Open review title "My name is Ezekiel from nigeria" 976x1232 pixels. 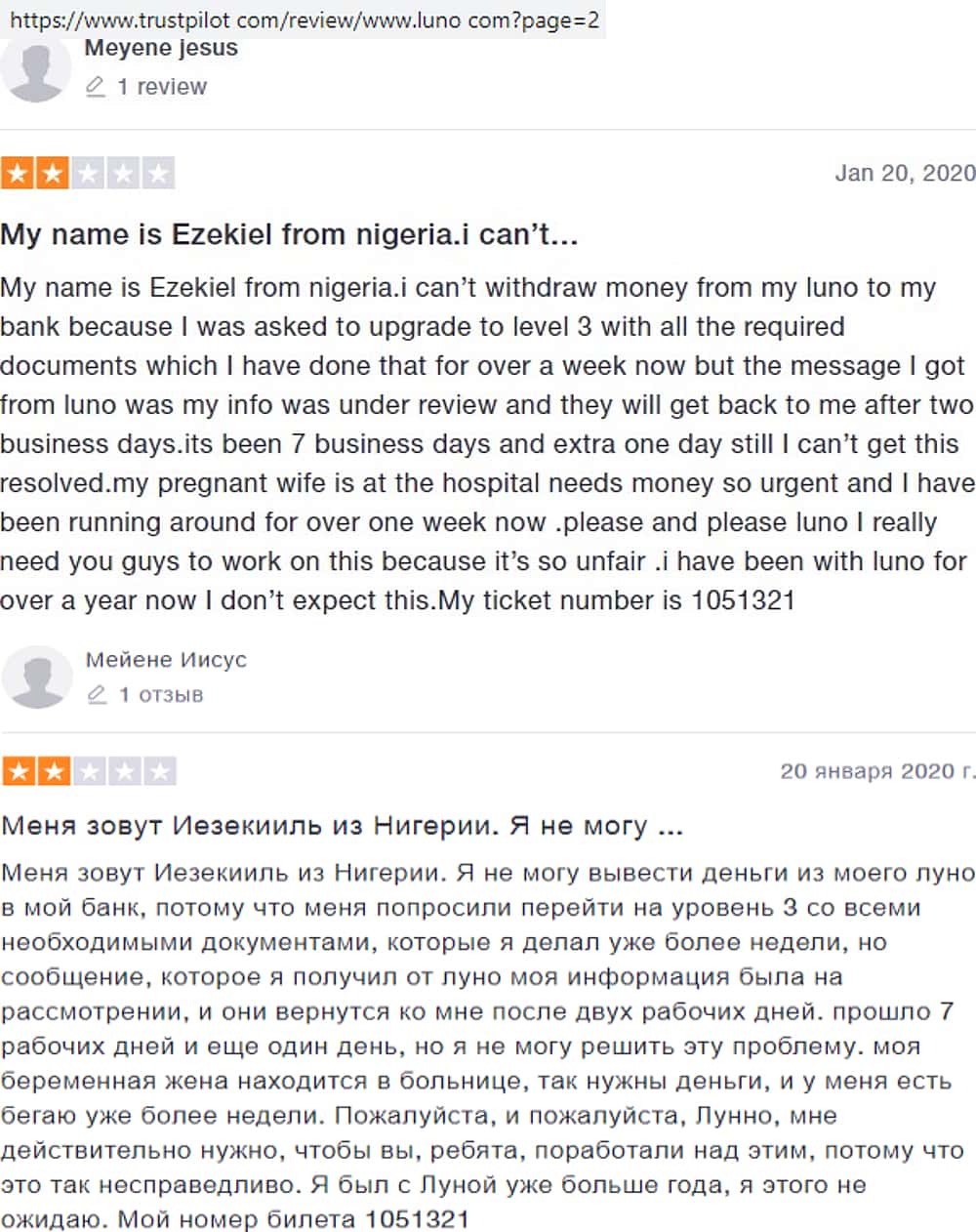click(289, 235)
